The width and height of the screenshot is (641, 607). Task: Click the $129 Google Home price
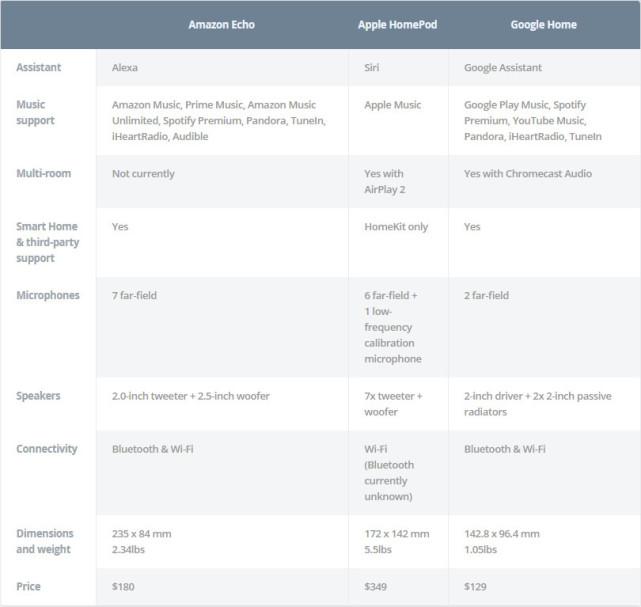(x=476, y=586)
